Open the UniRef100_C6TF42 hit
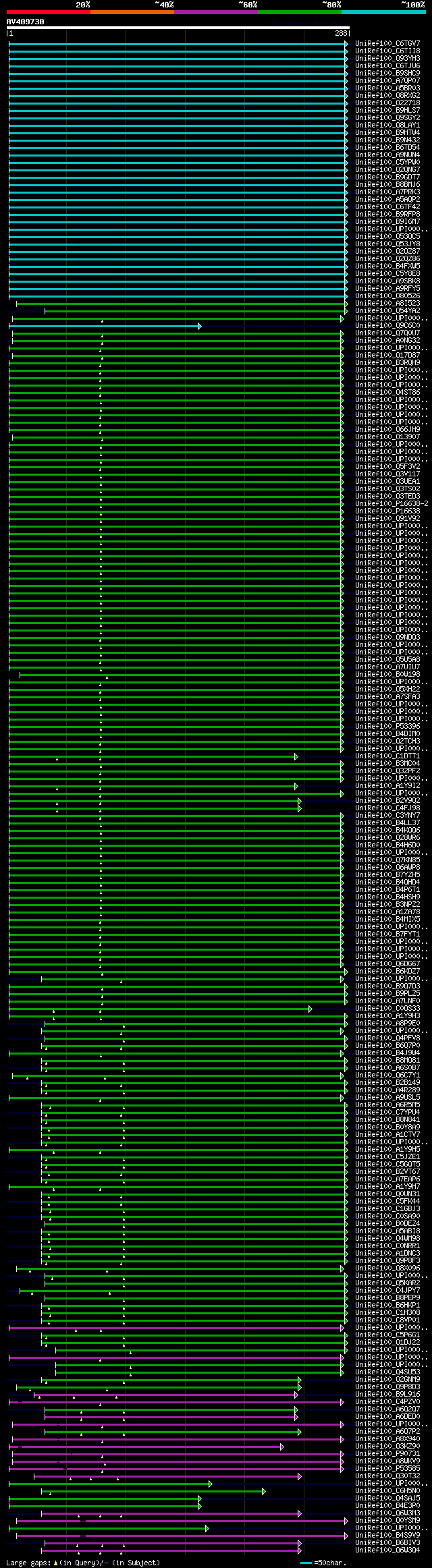Image resolution: width=432 pixels, height=1568 pixels. [387, 206]
